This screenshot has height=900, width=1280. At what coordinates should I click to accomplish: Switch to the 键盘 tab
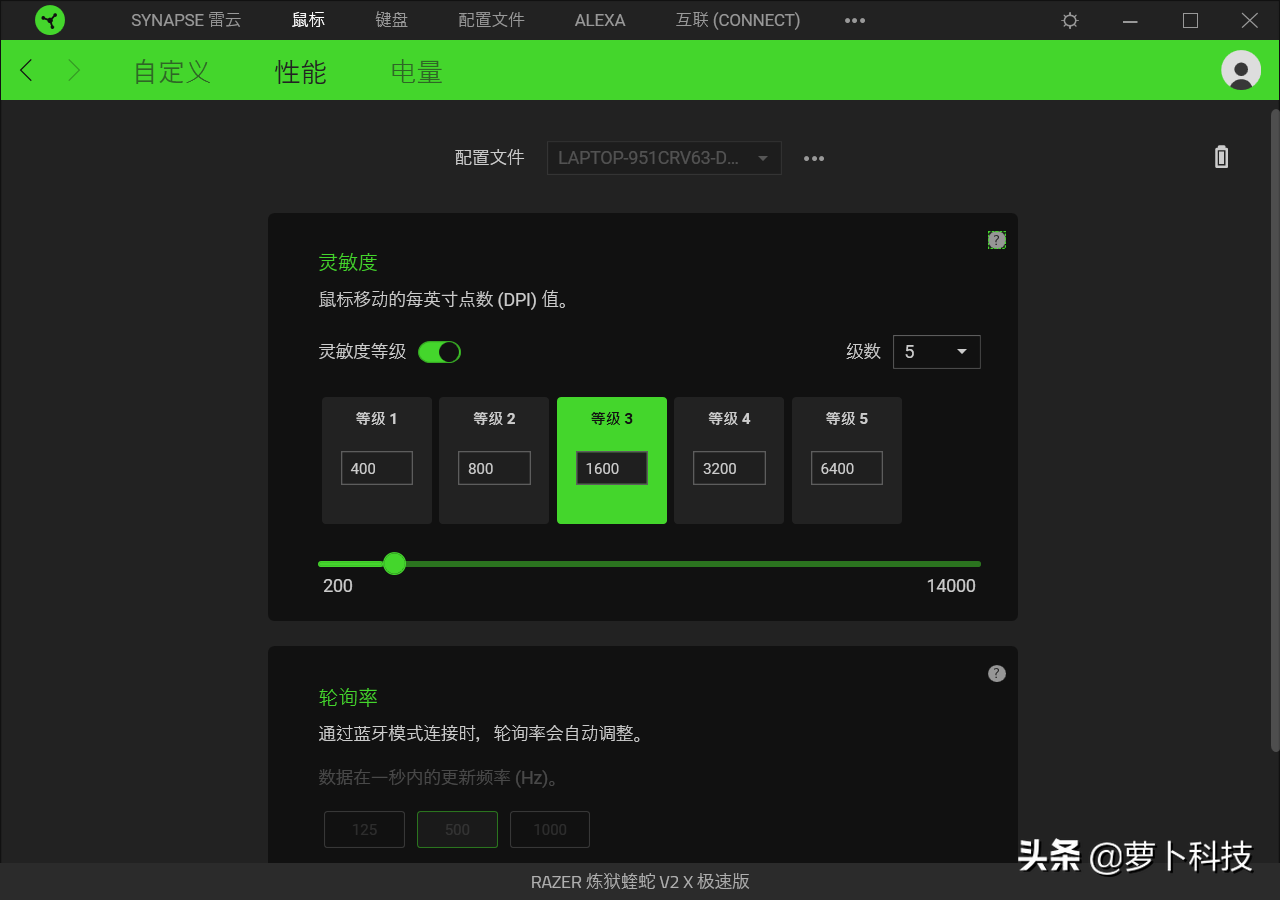(392, 20)
